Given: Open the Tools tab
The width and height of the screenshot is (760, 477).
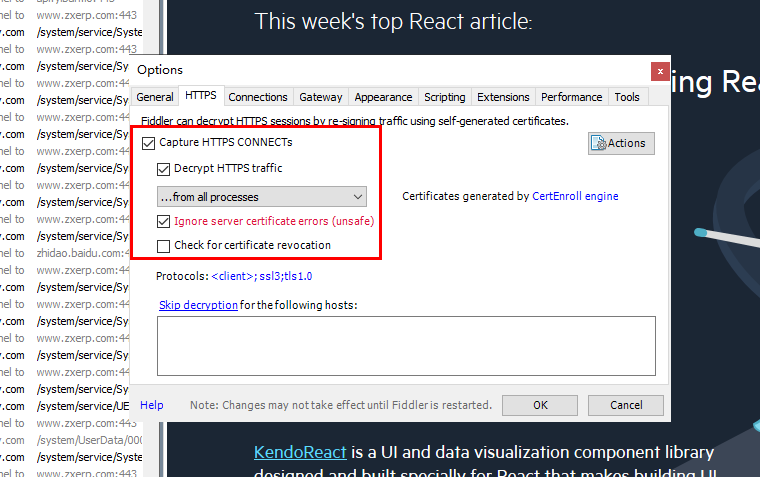Looking at the screenshot, I should coord(627,97).
